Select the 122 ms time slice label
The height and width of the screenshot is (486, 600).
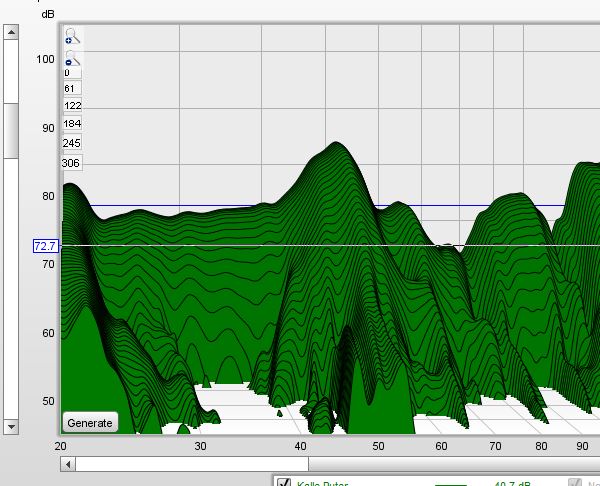tap(72, 105)
